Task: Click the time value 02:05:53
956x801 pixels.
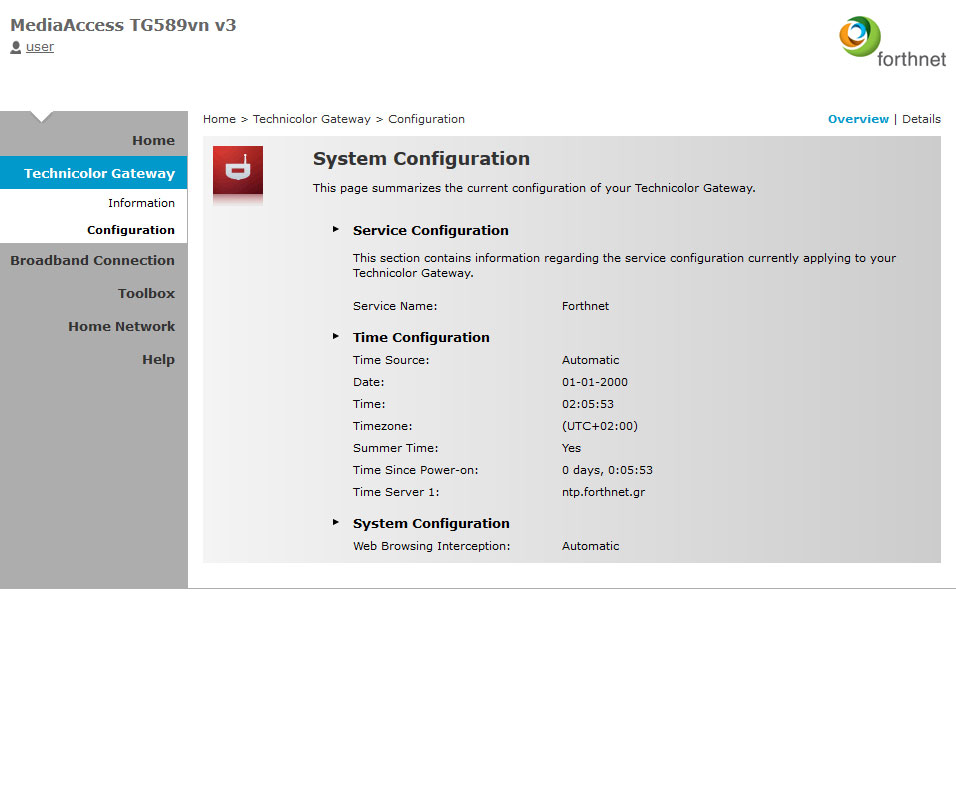Action: (588, 404)
